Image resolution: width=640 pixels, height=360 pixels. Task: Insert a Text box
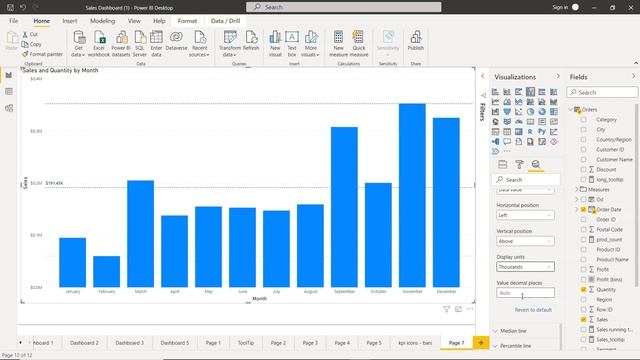[x=292, y=44]
